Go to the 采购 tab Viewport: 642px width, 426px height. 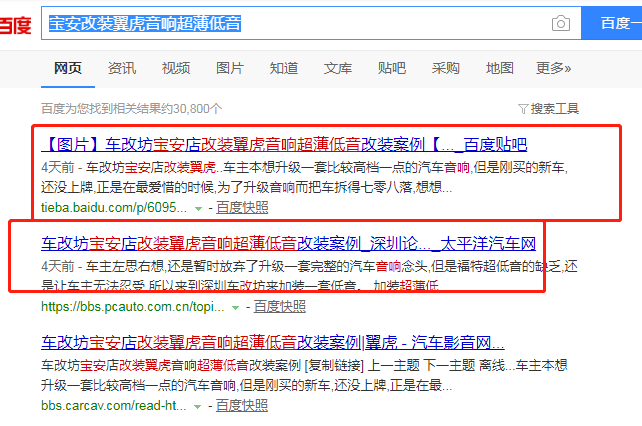446,68
